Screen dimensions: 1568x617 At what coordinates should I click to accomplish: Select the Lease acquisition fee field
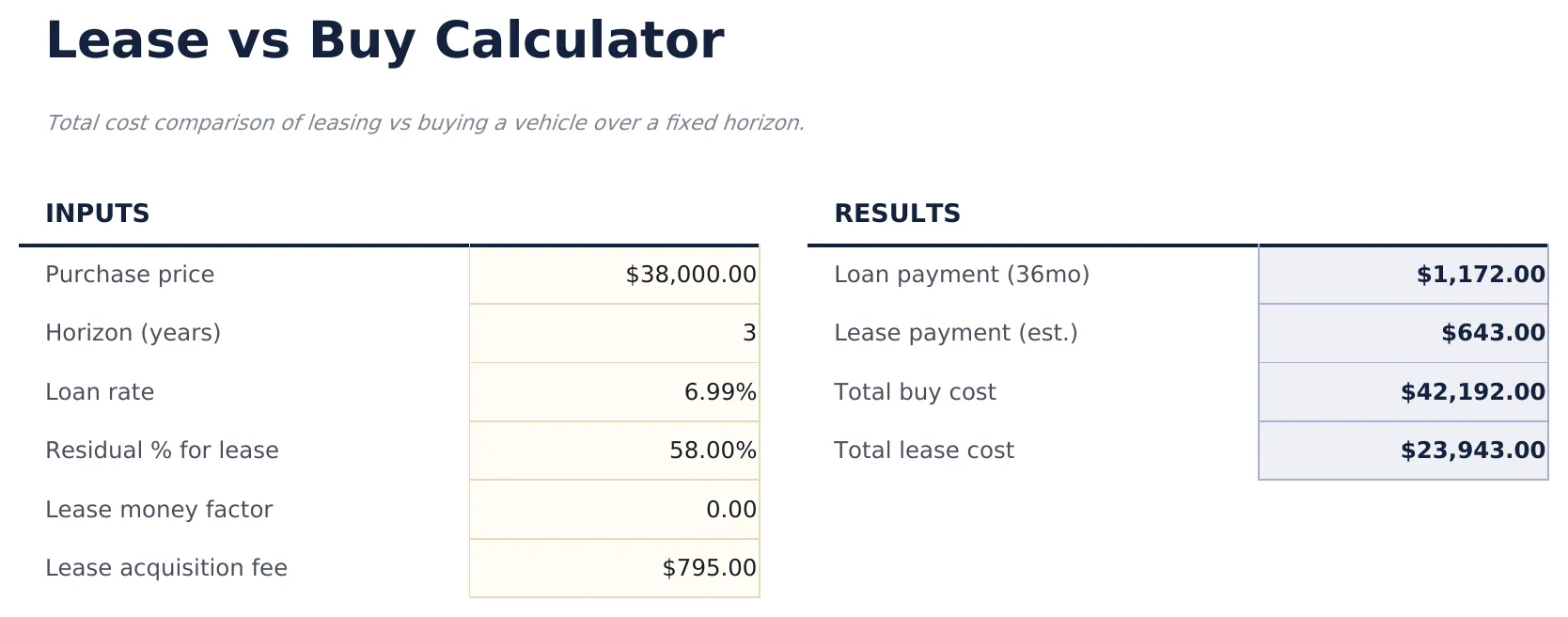click(615, 568)
